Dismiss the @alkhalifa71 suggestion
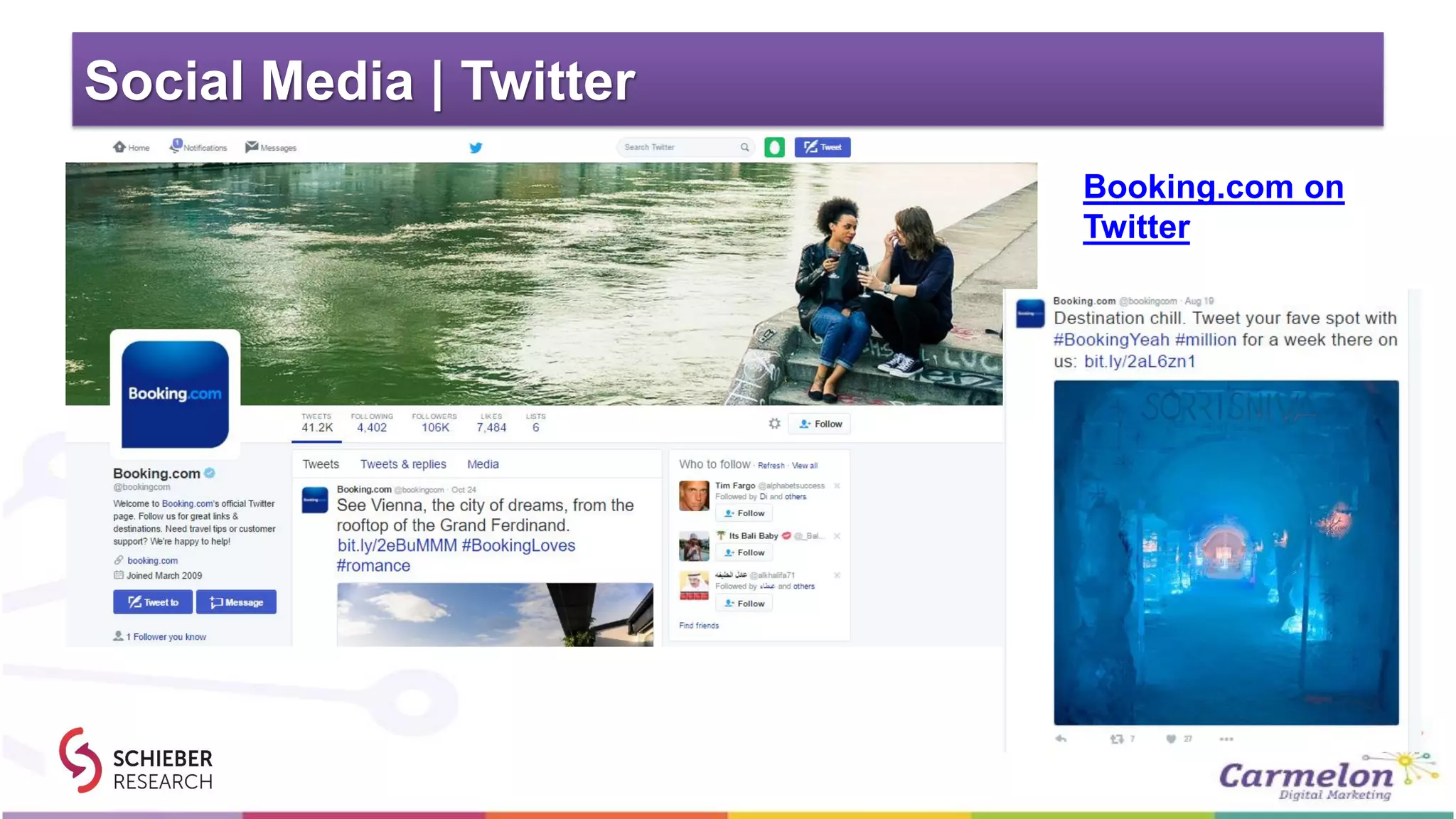 click(x=837, y=575)
